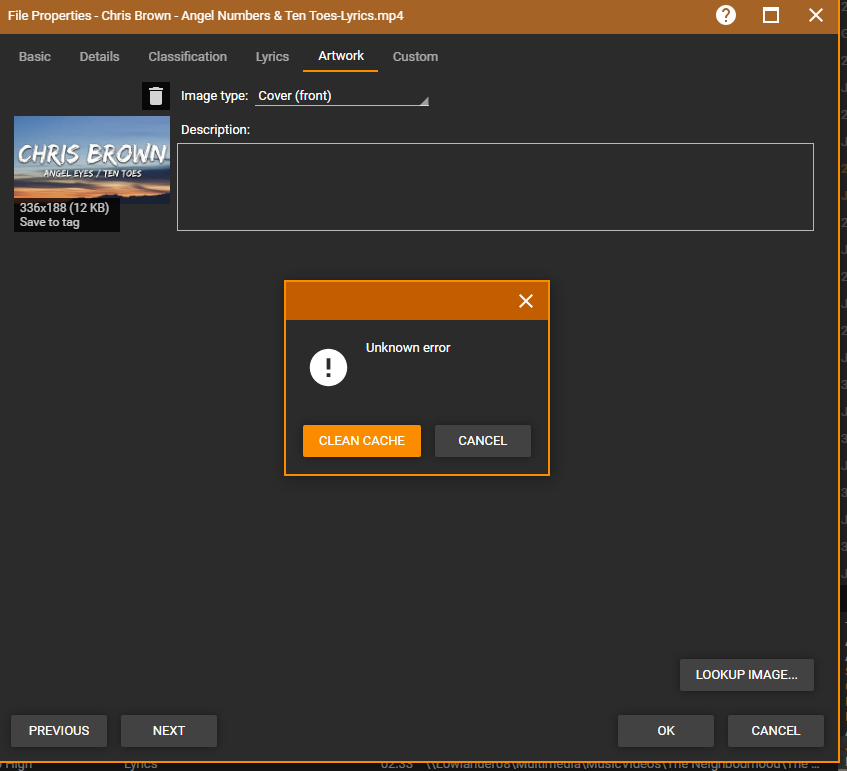Click the artwork Description text box
This screenshot has height=771, width=847.
(495, 187)
